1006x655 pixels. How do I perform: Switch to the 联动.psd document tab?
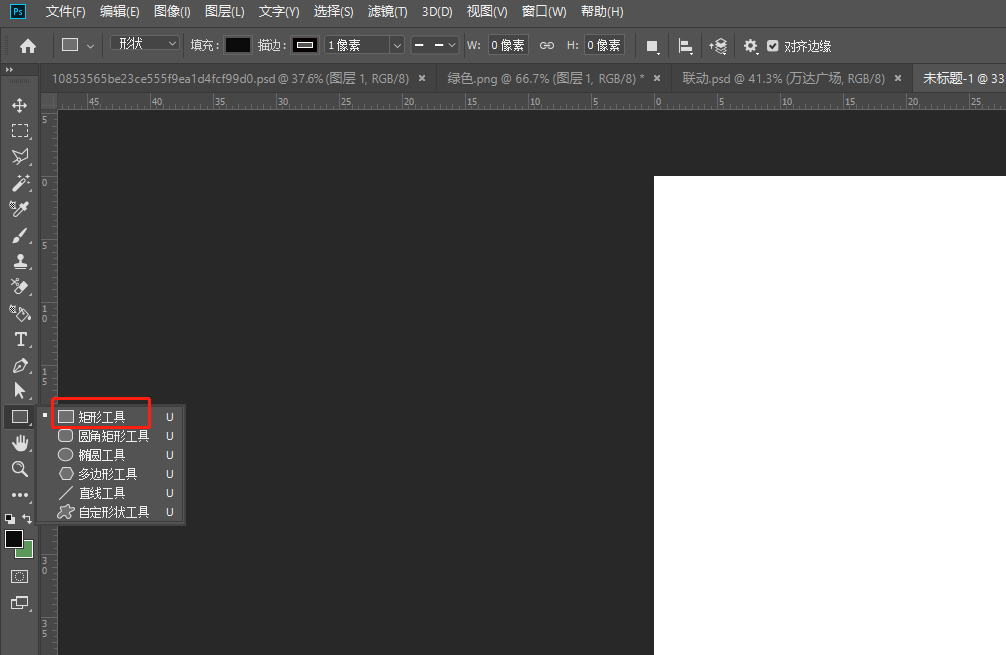[x=783, y=78]
